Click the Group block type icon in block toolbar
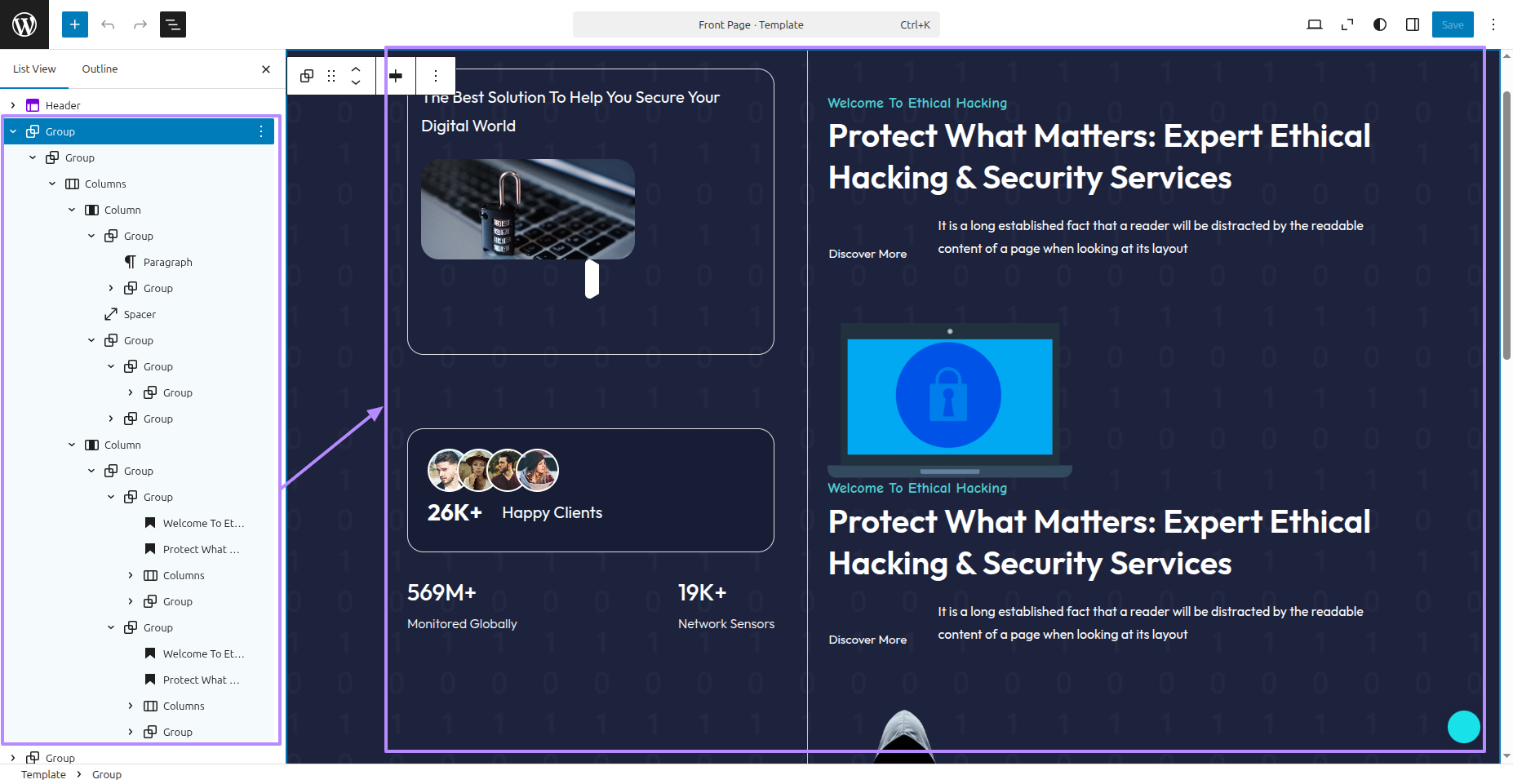Screen dimensions: 1513x784 307,76
